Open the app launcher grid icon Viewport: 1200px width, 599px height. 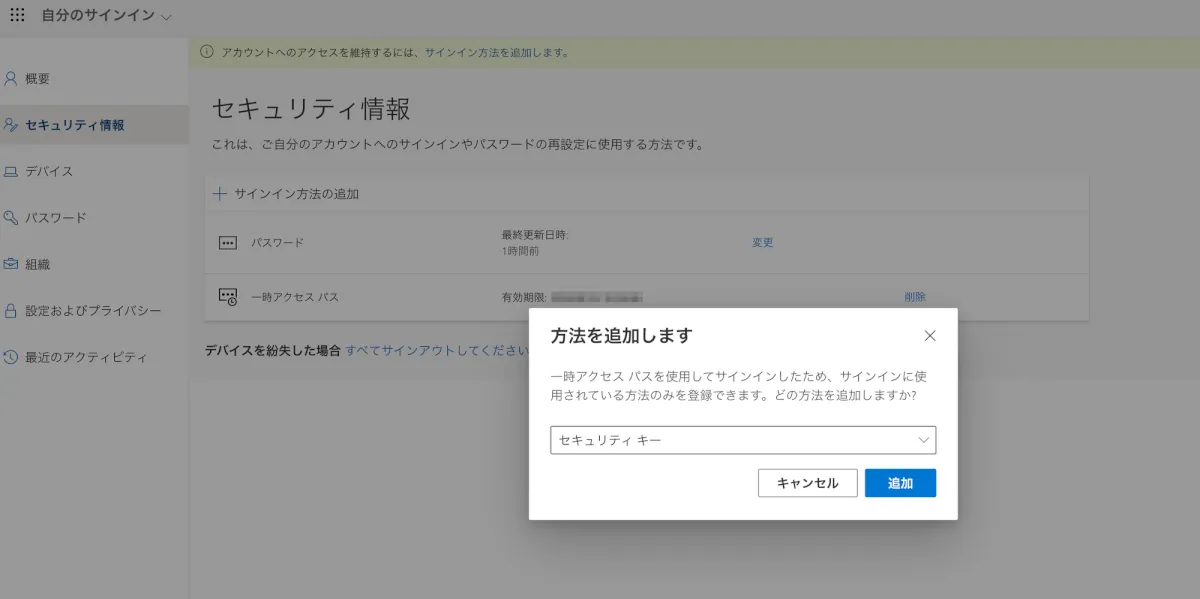point(16,16)
